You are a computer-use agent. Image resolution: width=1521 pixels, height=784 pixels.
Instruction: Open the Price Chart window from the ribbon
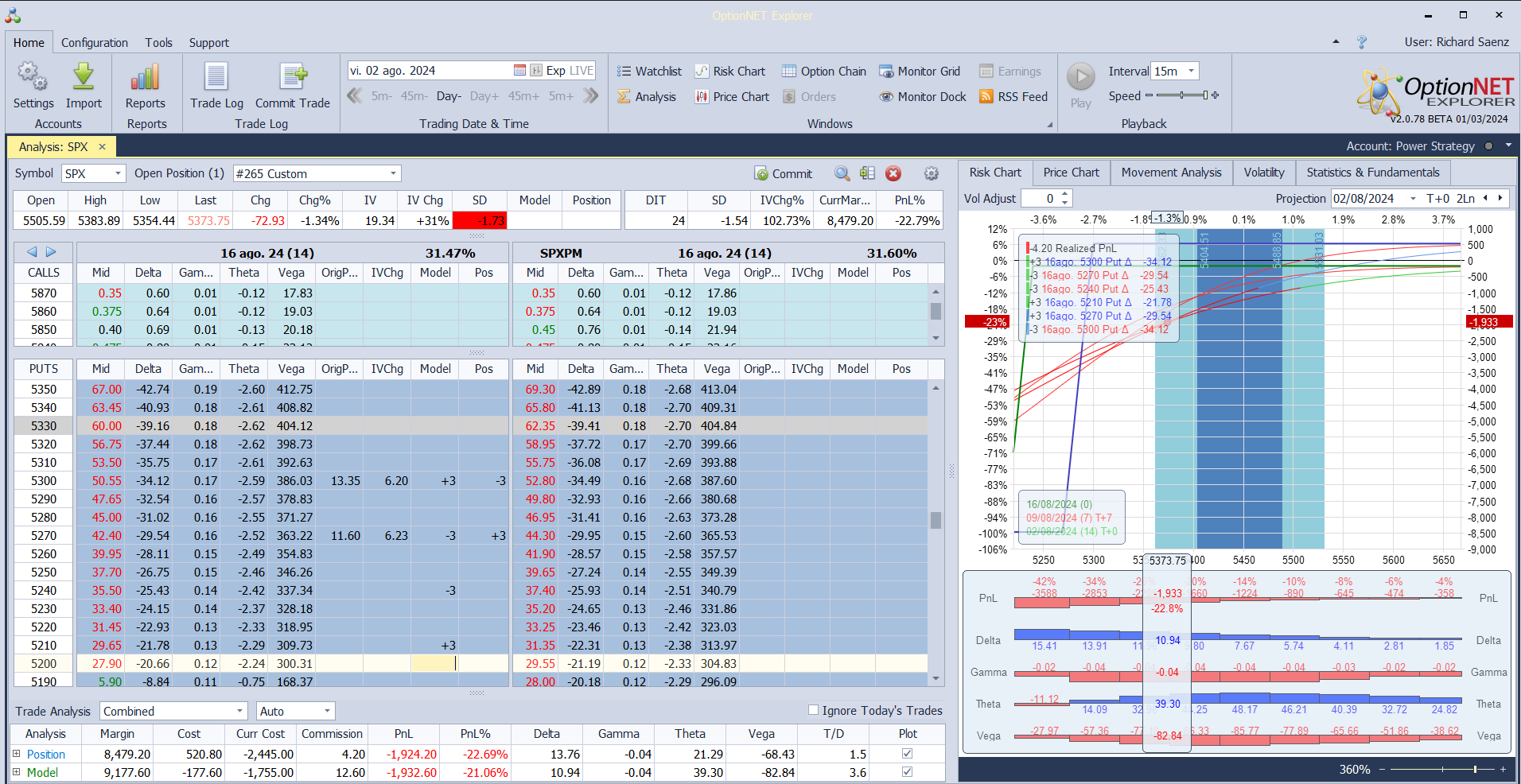pyautogui.click(x=732, y=97)
